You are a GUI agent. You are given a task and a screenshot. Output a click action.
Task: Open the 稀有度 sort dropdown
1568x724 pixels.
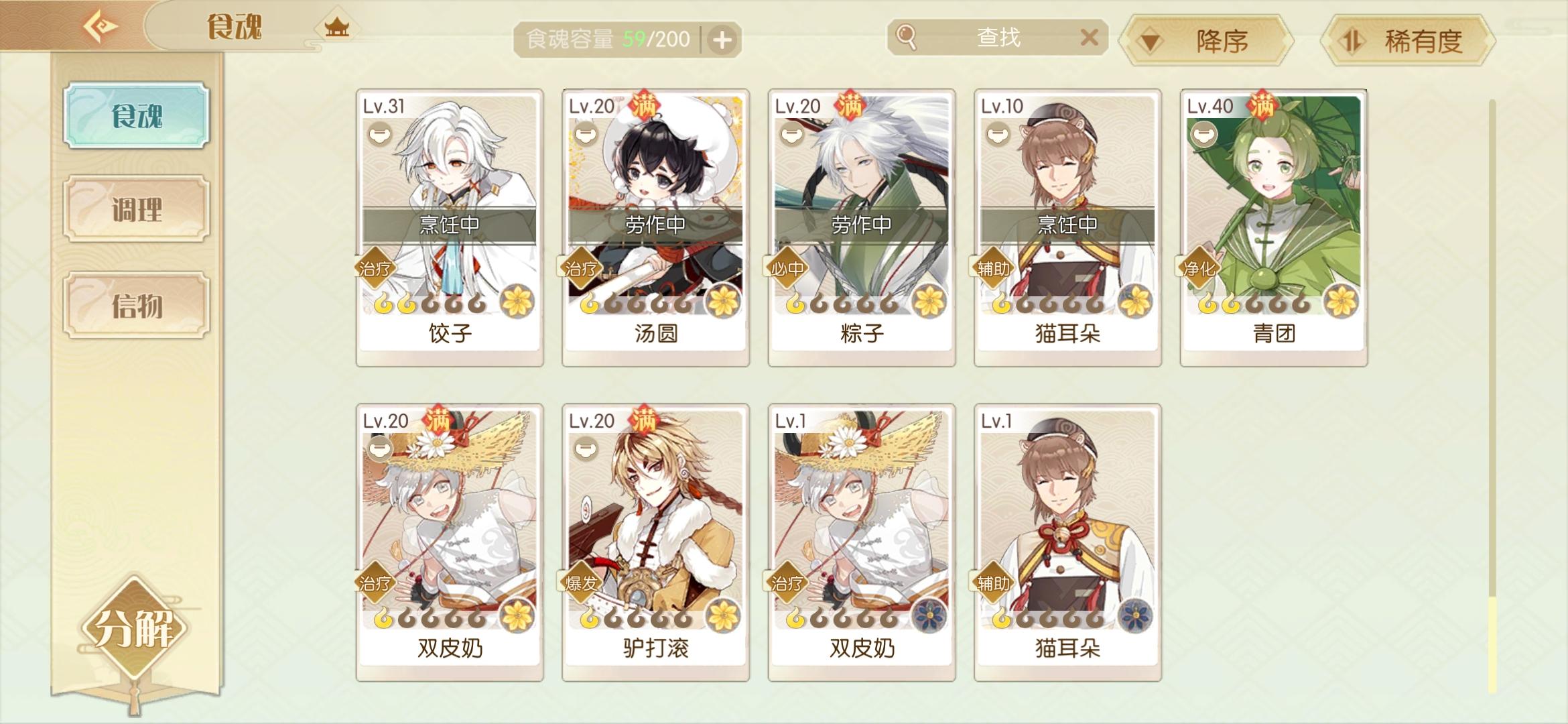coord(1407,41)
